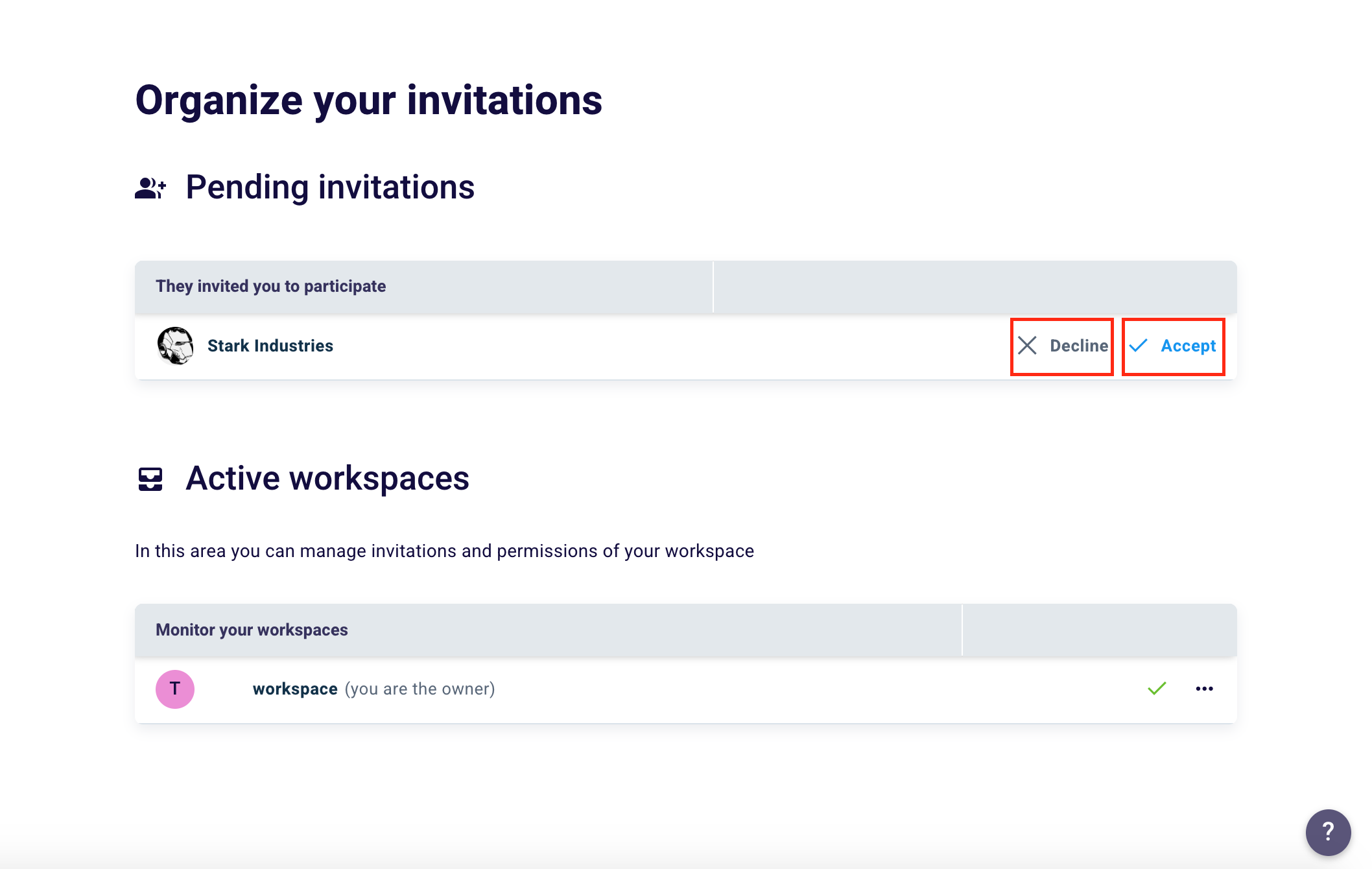The width and height of the screenshot is (1372, 869).
Task: Click the pink T workspace avatar
Action: pyautogui.click(x=174, y=689)
